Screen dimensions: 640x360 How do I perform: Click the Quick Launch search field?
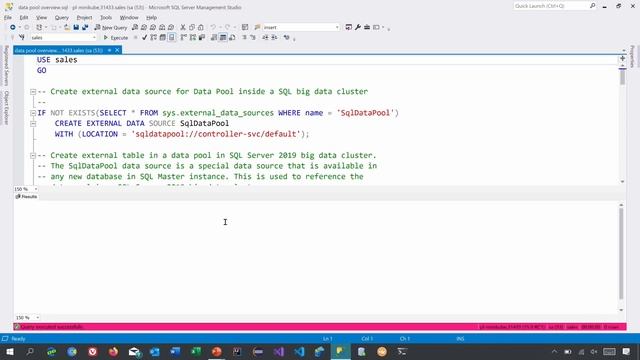551,6
